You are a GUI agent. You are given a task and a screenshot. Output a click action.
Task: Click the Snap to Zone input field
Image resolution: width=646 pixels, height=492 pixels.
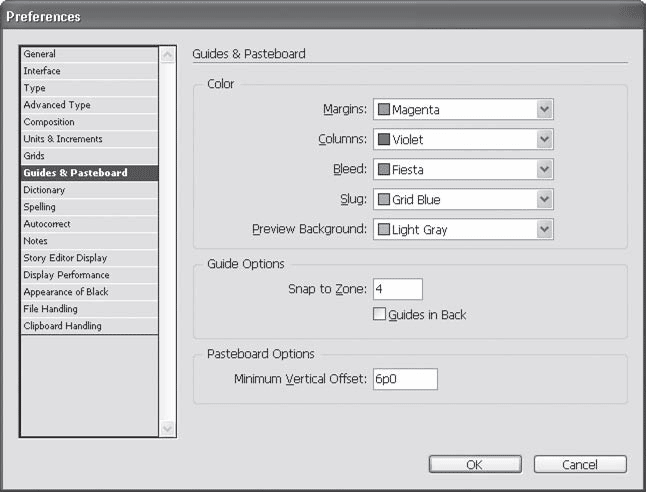click(x=397, y=290)
